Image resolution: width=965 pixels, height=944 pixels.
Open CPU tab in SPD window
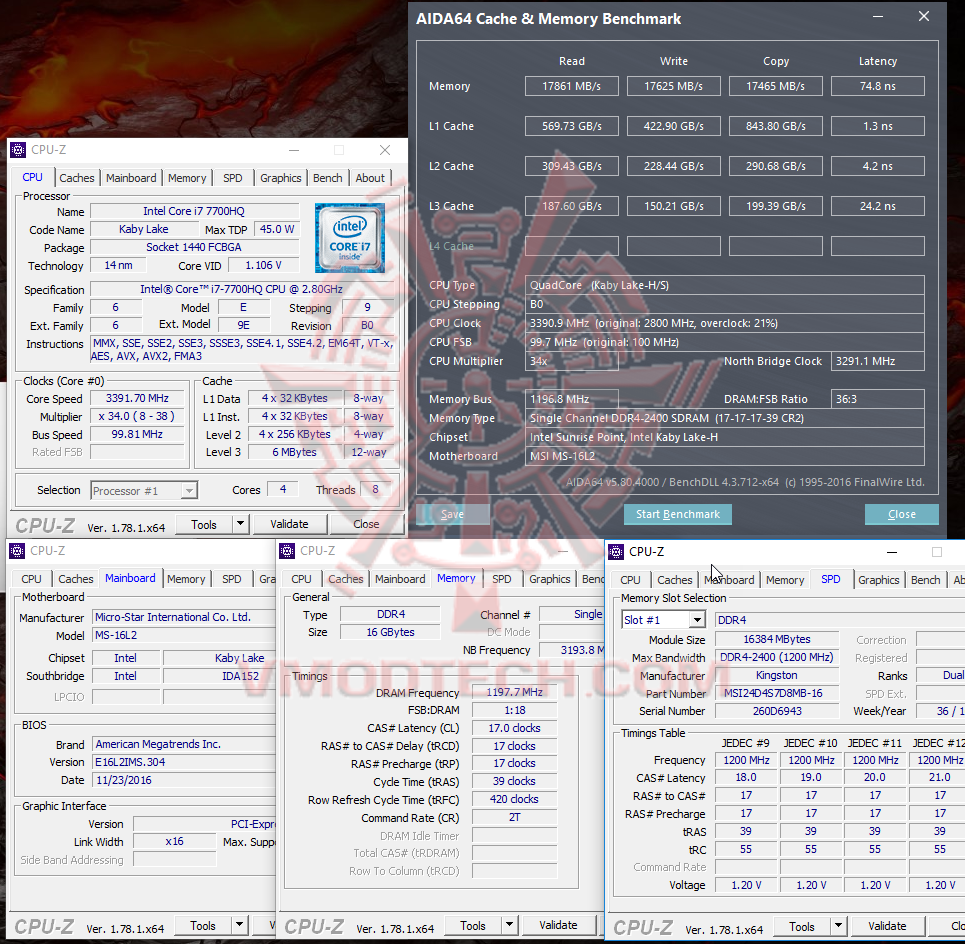pos(630,580)
